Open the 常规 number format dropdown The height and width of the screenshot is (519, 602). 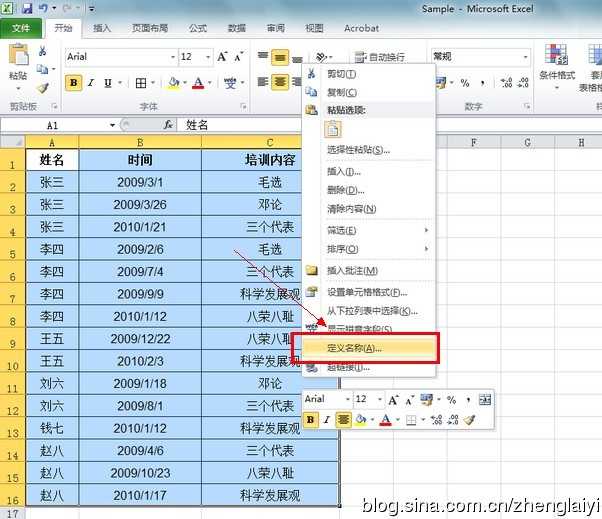coord(525,57)
